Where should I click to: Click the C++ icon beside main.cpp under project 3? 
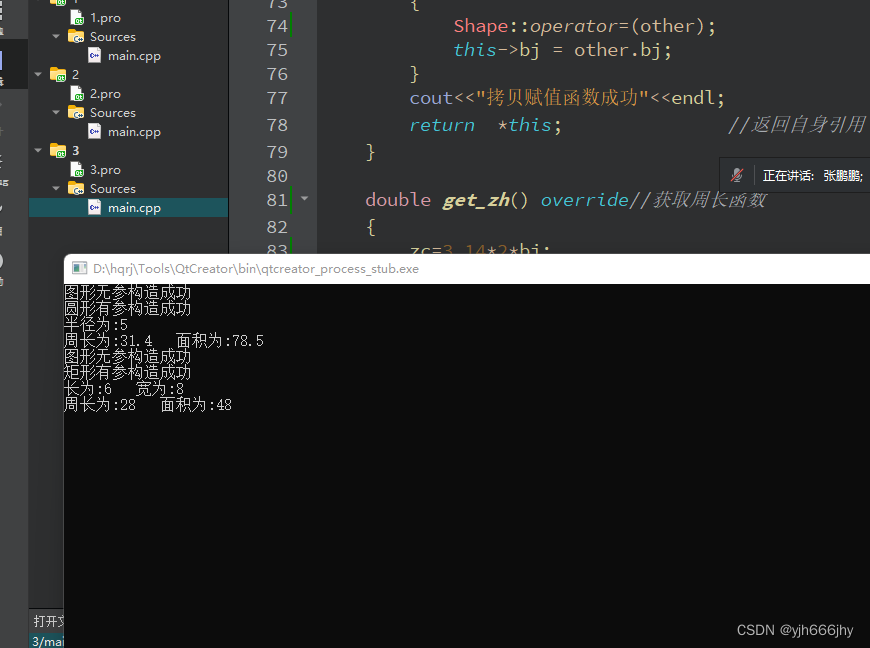point(95,207)
